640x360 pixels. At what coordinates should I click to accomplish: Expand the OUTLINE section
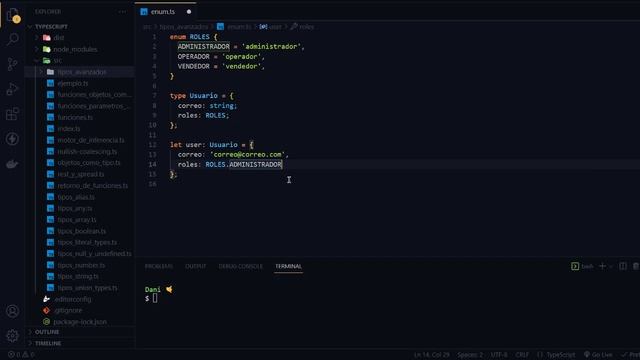tap(30, 332)
